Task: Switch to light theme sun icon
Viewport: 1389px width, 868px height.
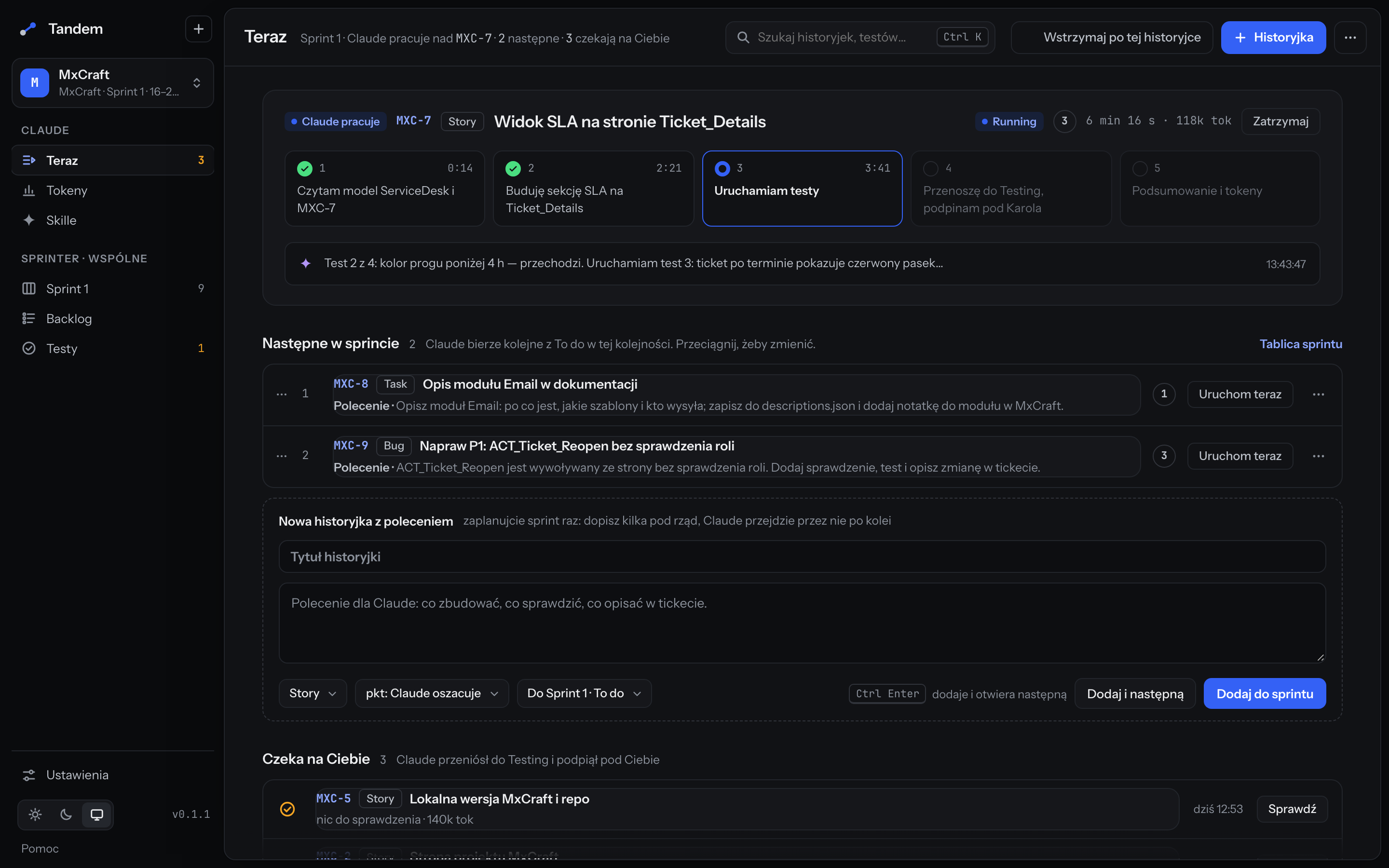Action: [35, 814]
